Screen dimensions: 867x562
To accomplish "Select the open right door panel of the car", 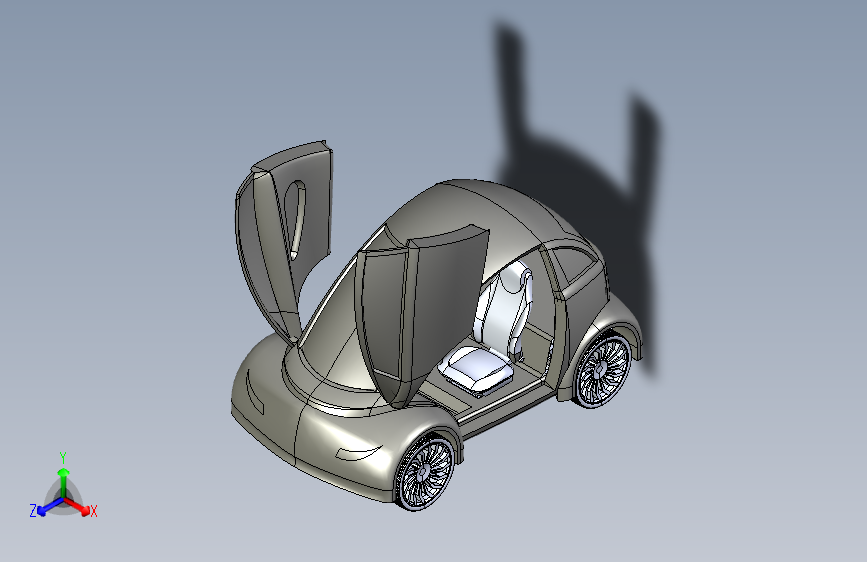I will pyautogui.click(x=420, y=315).
